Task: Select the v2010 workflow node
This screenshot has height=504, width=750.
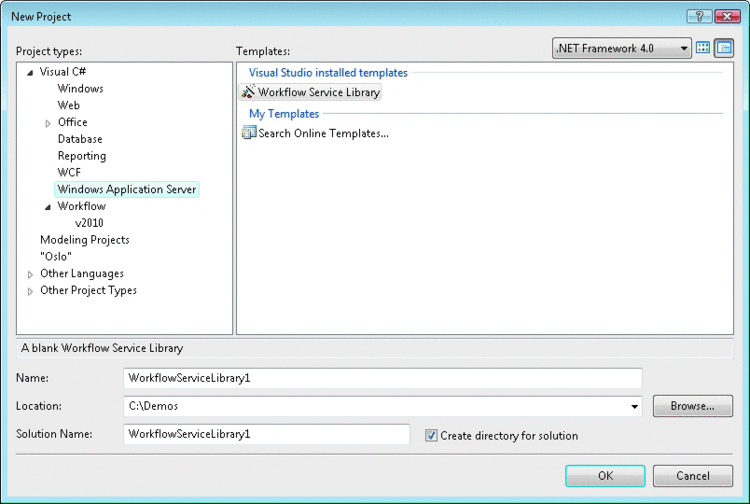Action: point(89,223)
